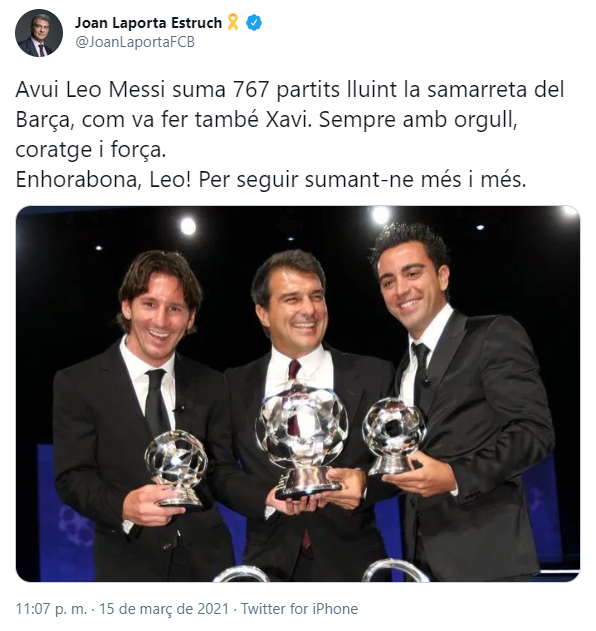Open the Twitter for iPhone source link
This screenshot has height=631, width=596.
click(x=299, y=609)
